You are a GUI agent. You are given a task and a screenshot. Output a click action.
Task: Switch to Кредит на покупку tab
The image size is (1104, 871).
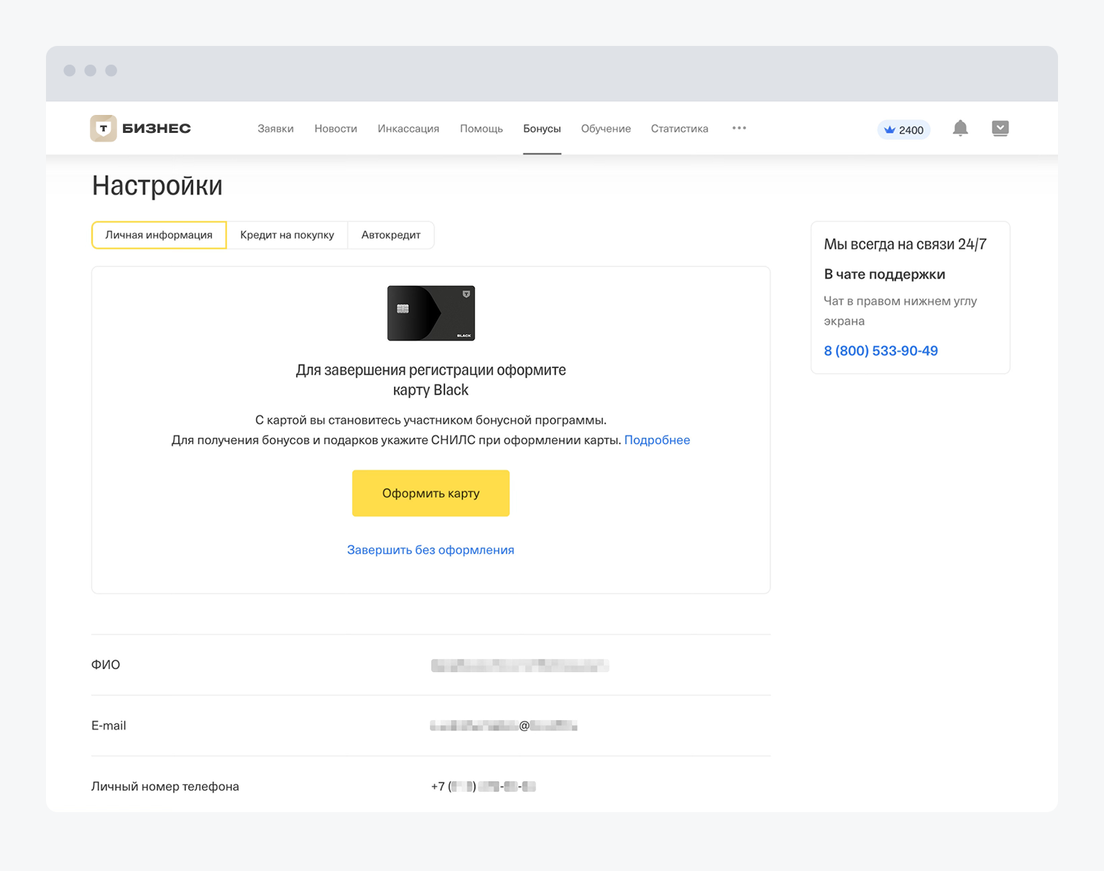click(x=287, y=235)
